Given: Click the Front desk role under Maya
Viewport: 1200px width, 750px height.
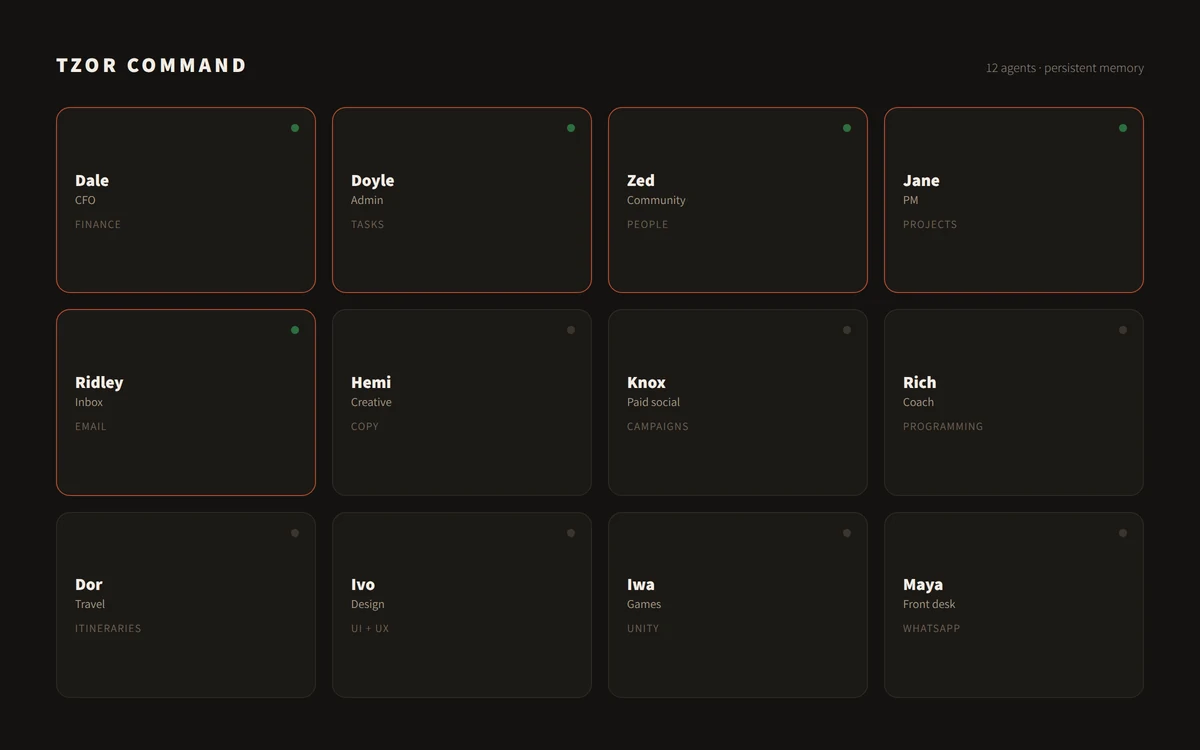Looking at the screenshot, I should pos(929,605).
